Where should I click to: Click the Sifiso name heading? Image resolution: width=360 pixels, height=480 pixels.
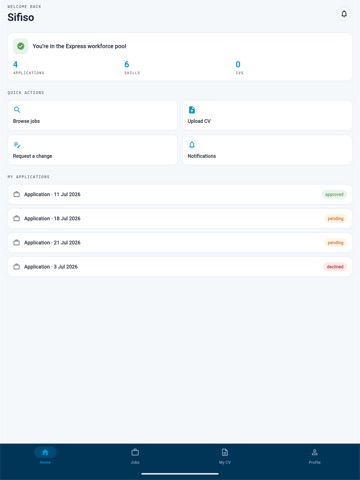point(21,17)
